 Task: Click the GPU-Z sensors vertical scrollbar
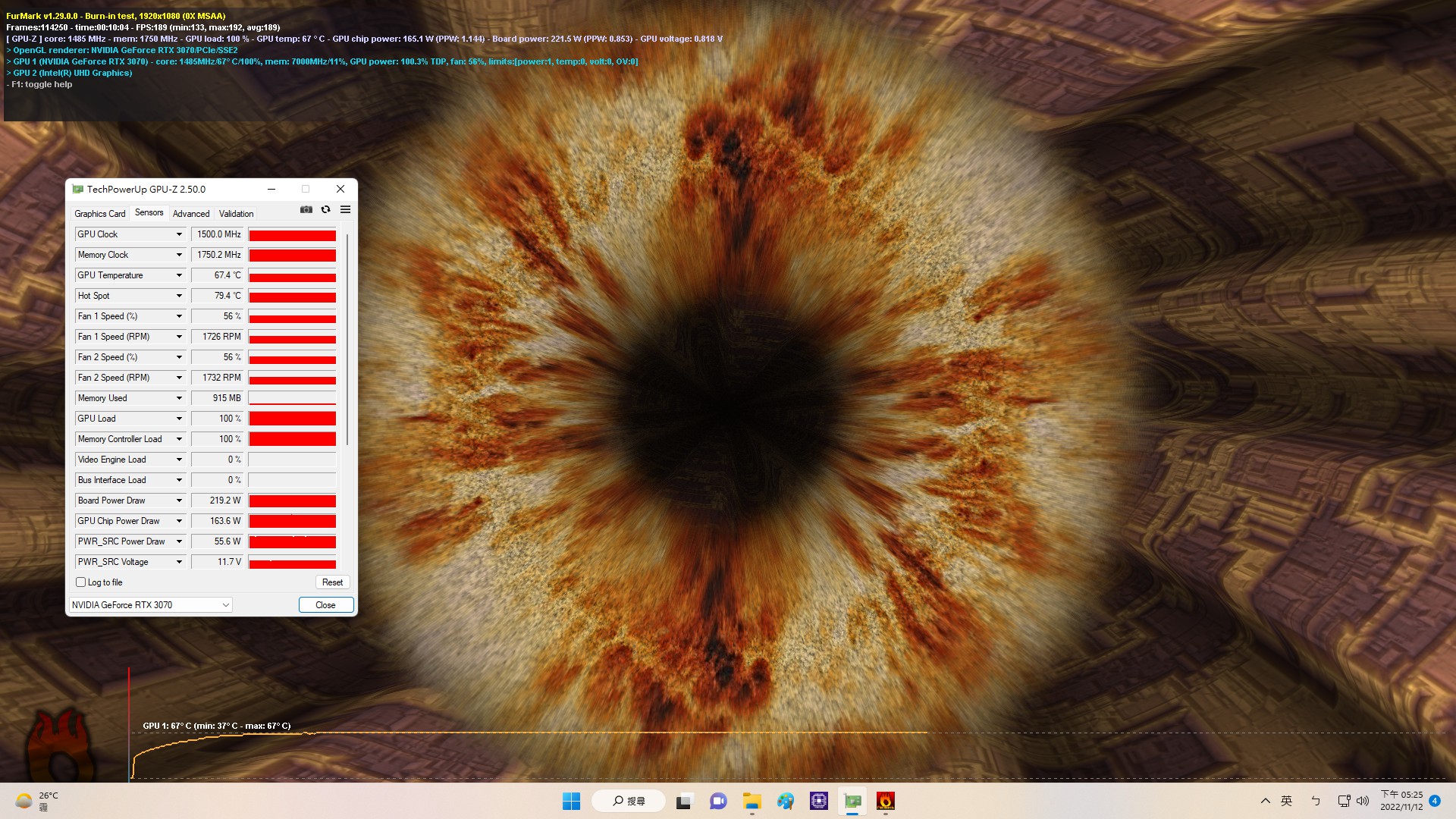[x=347, y=339]
